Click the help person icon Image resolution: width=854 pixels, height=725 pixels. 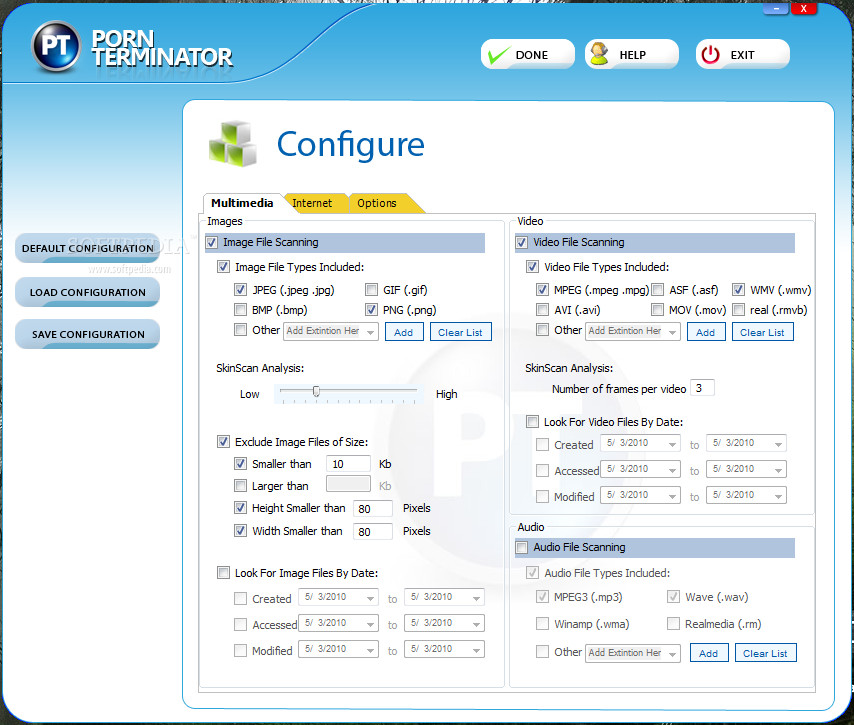point(600,54)
